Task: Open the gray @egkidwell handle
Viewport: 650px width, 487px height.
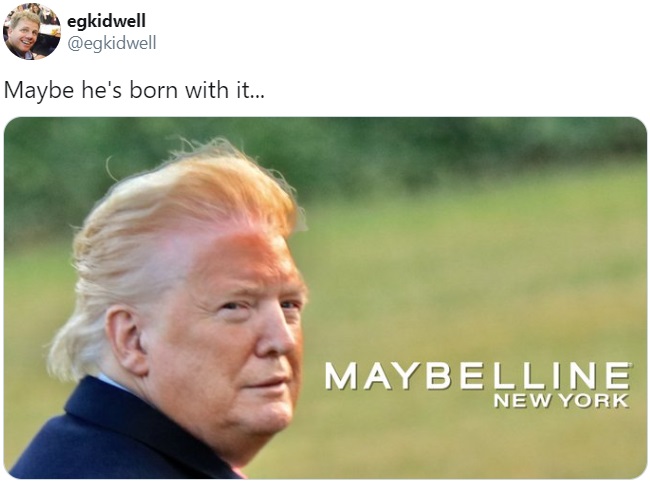Action: [112, 43]
